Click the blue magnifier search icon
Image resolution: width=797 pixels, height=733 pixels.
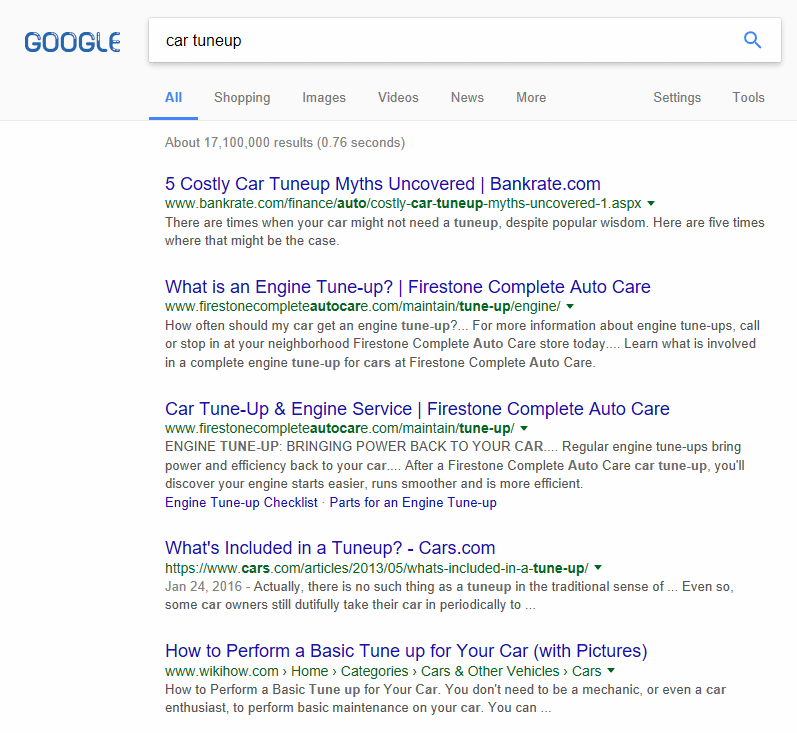[x=752, y=40]
